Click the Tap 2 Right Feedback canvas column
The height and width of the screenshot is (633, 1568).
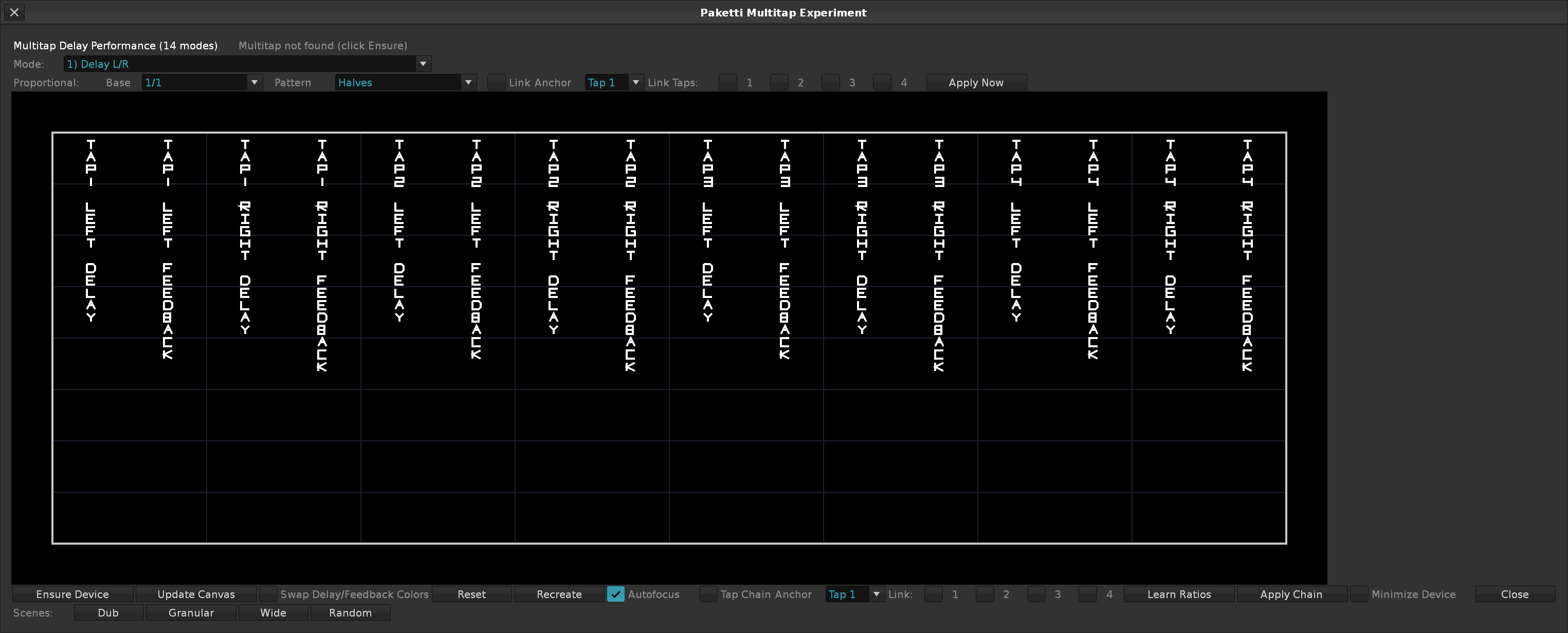click(630, 338)
